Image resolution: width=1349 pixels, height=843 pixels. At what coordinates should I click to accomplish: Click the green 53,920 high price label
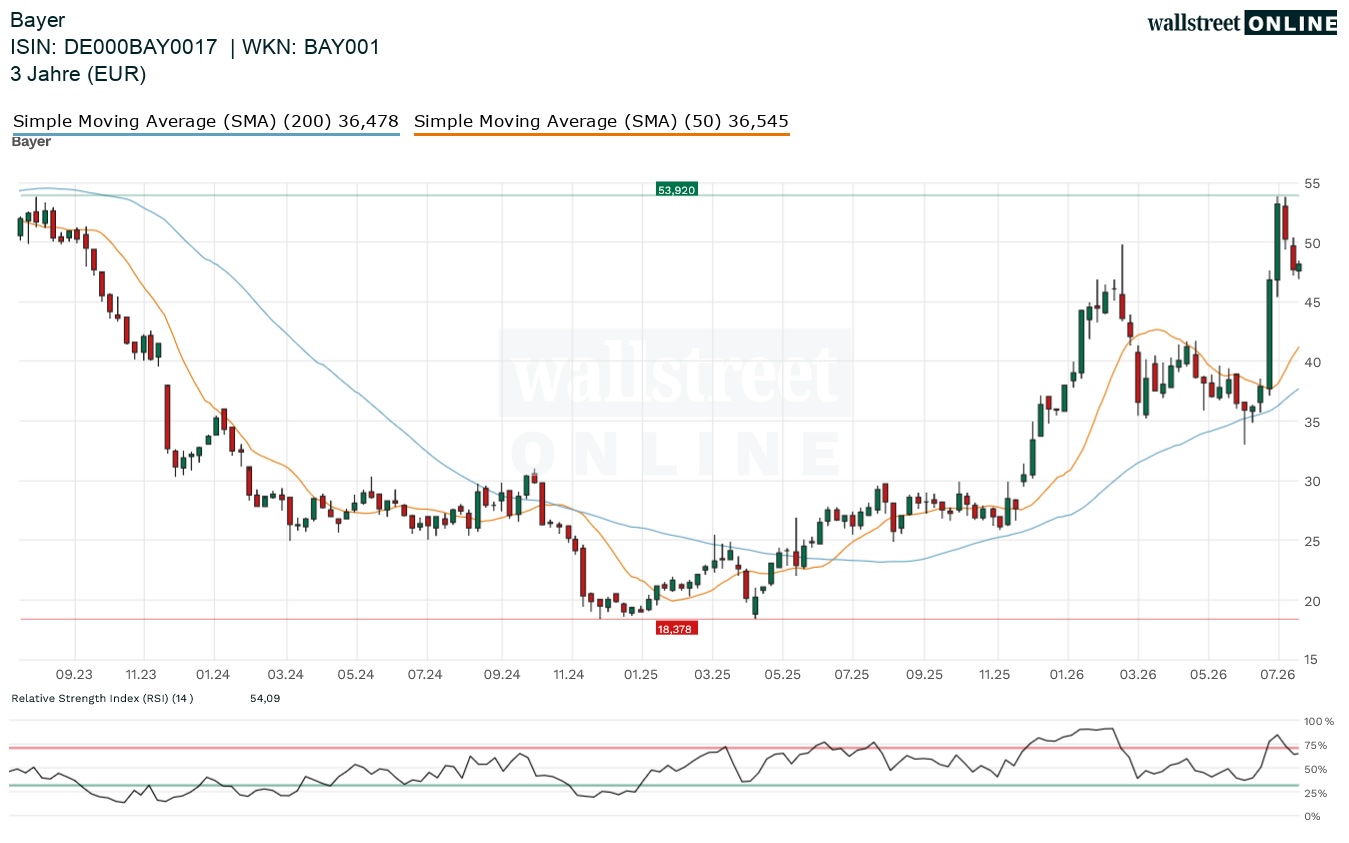(x=676, y=188)
